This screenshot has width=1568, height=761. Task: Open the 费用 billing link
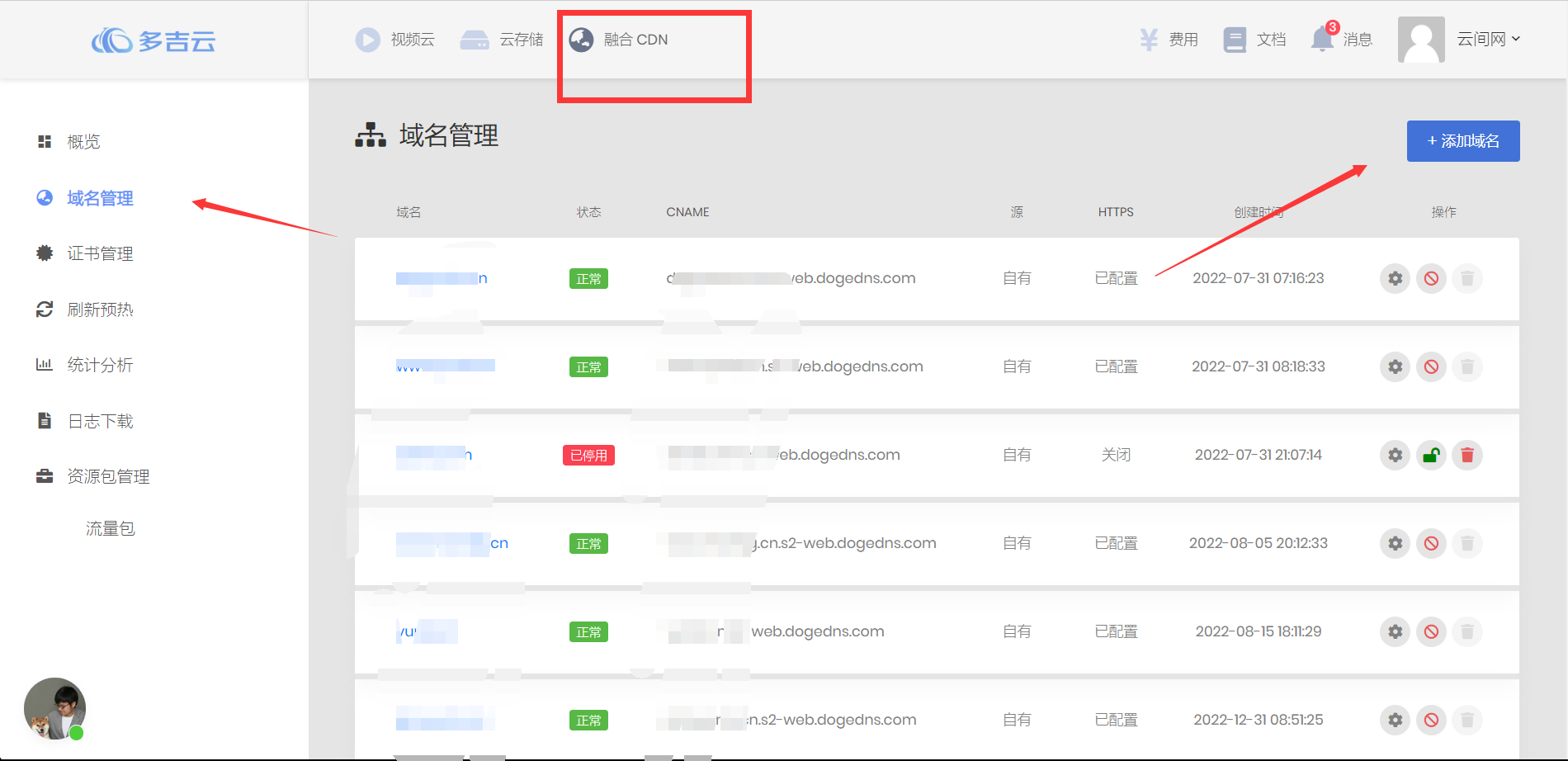click(1168, 39)
